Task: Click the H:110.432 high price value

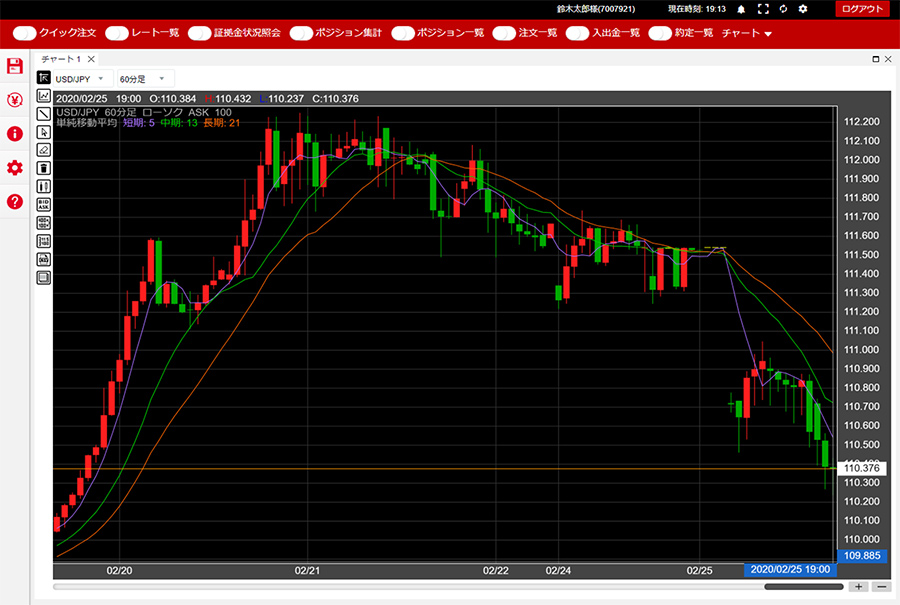Action: click(x=228, y=99)
